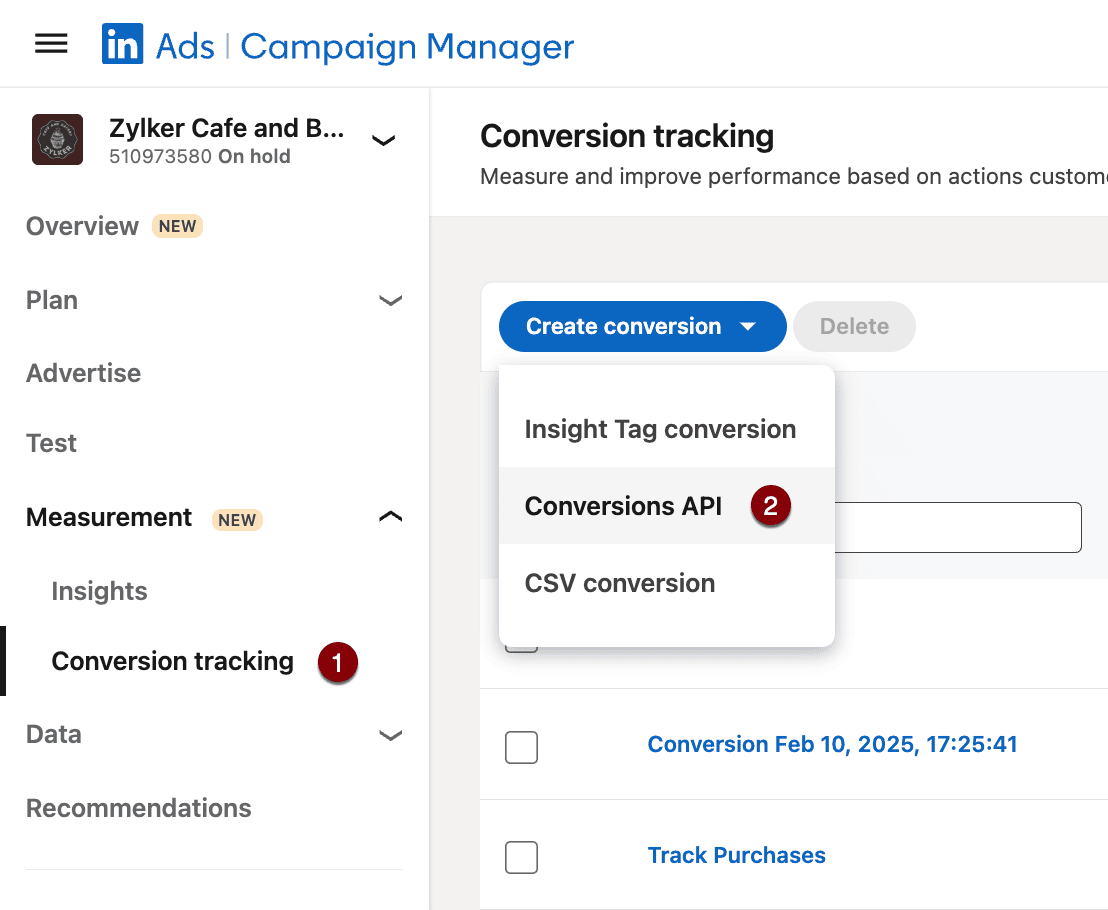The width and height of the screenshot is (1108, 910).
Task: Open the Test section
Action: coord(51,443)
